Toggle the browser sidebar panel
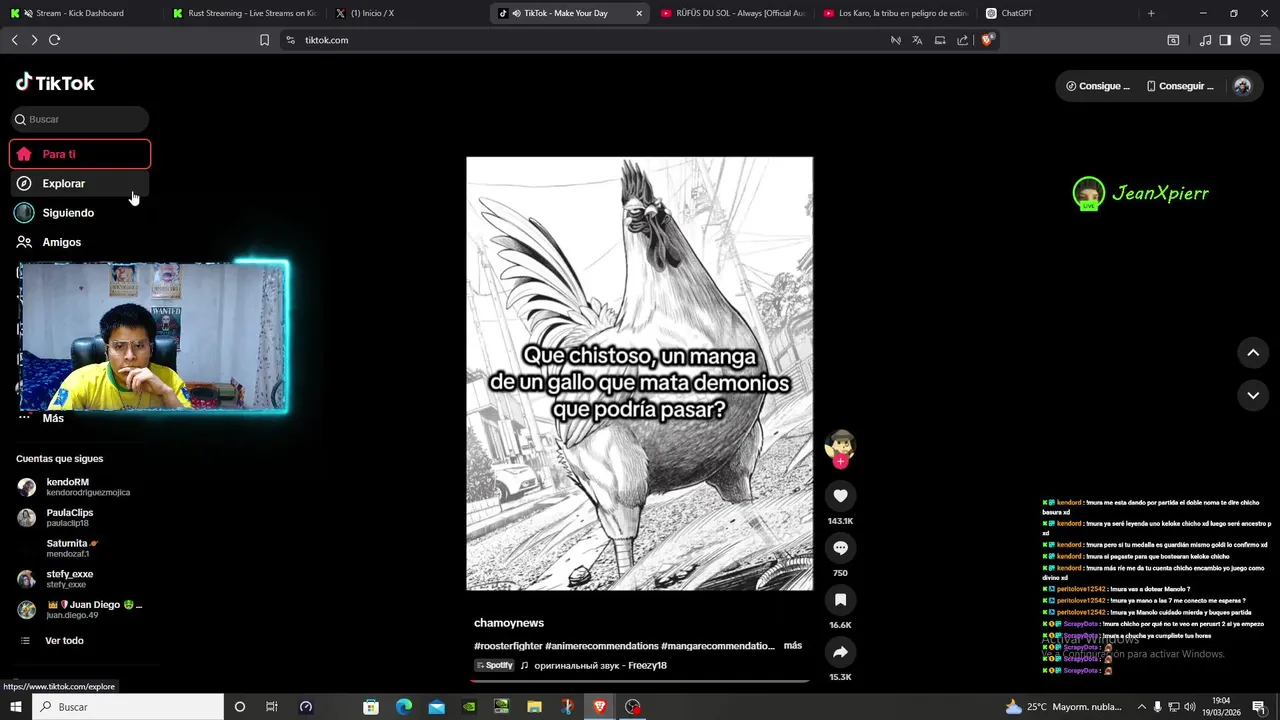Screen dimensions: 1280x720 (x=1225, y=40)
